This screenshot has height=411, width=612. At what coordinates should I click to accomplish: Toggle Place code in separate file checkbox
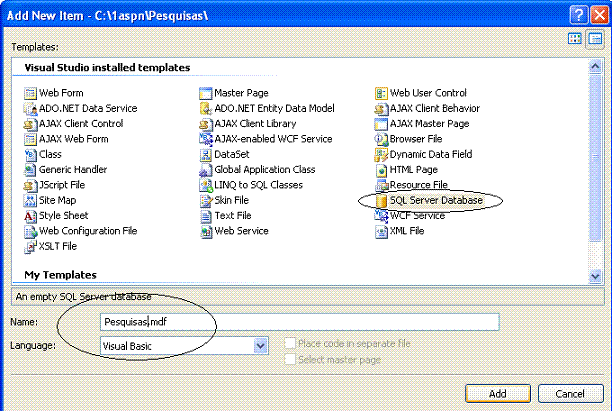point(290,343)
